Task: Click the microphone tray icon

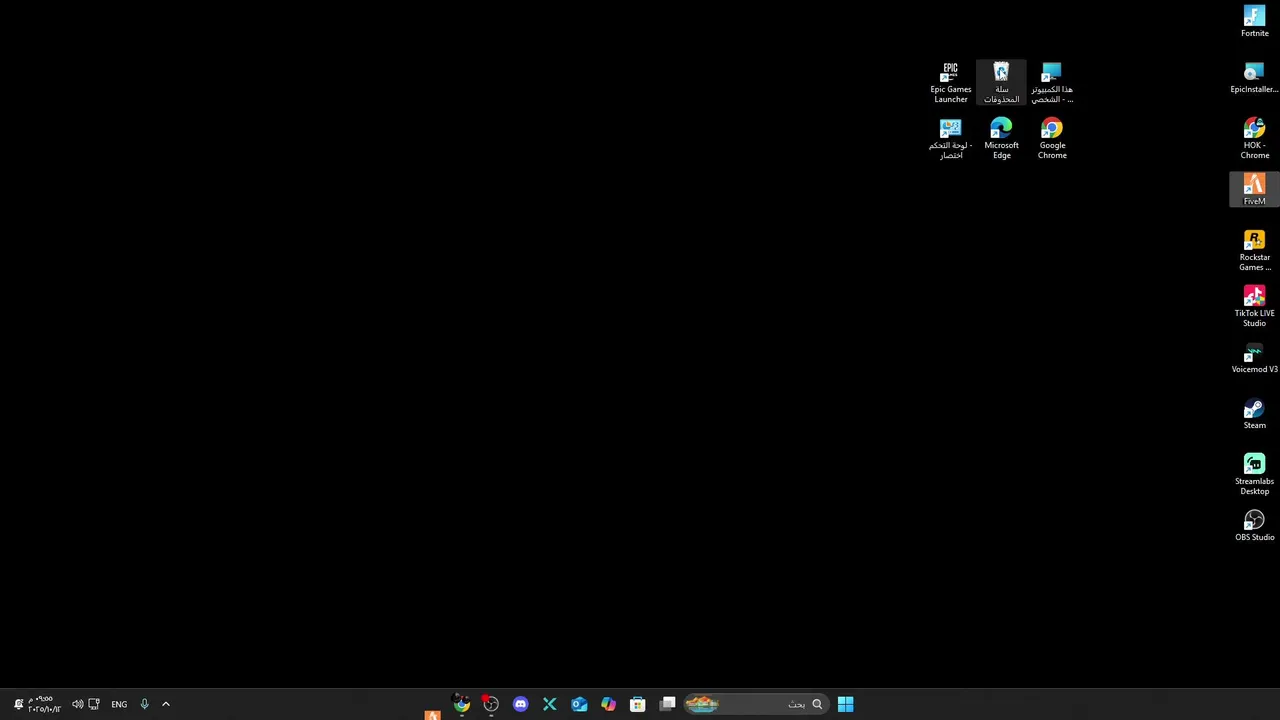Action: 144,704
